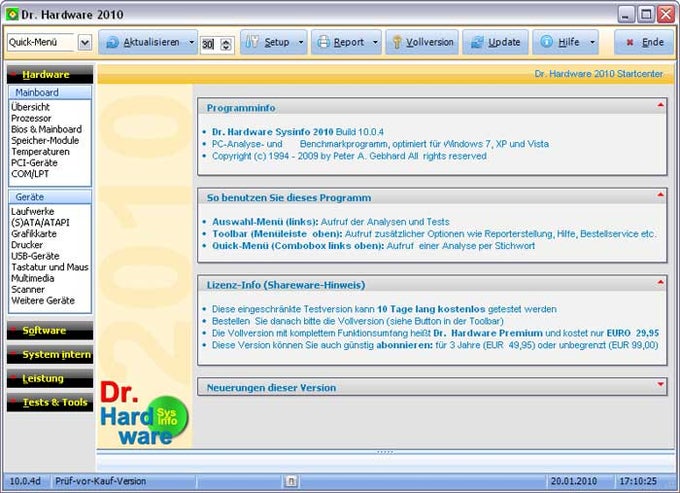Select COM/LPT entry
This screenshot has width=680, height=493.
pos(30,174)
